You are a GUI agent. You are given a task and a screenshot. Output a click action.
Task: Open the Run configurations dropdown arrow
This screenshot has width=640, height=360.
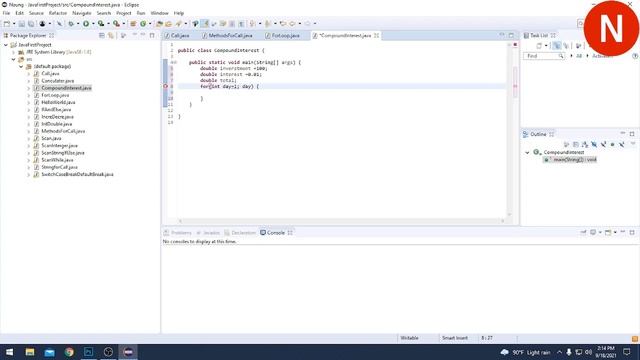coord(93,24)
